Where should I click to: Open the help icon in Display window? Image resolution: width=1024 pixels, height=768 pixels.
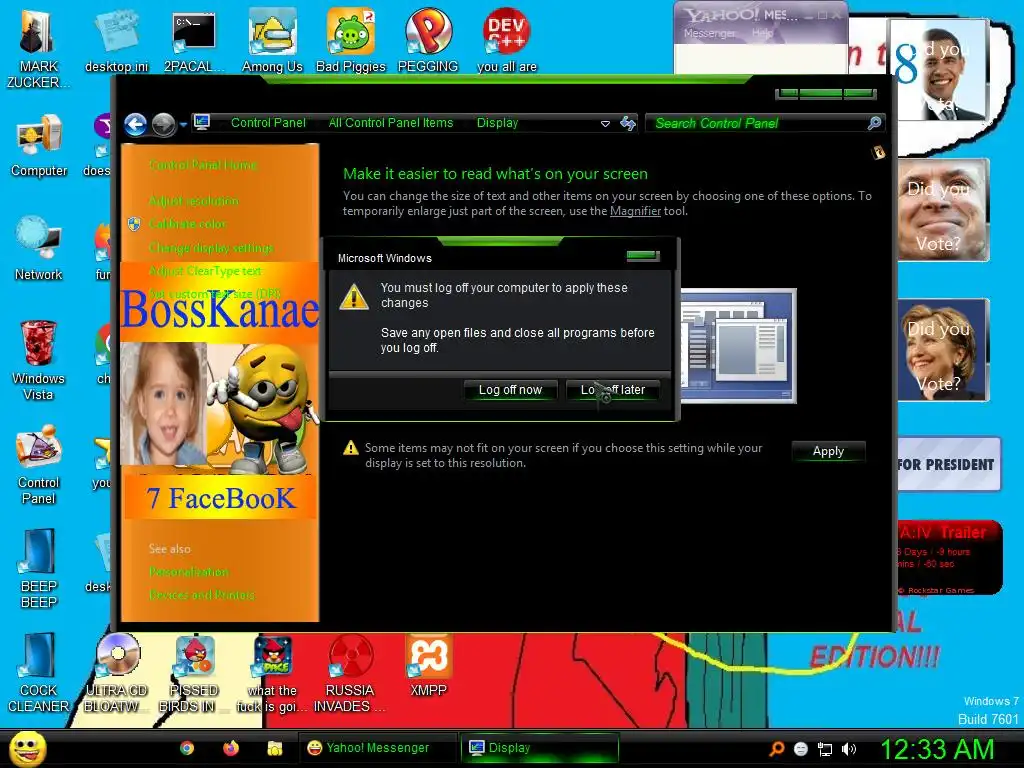(x=879, y=153)
